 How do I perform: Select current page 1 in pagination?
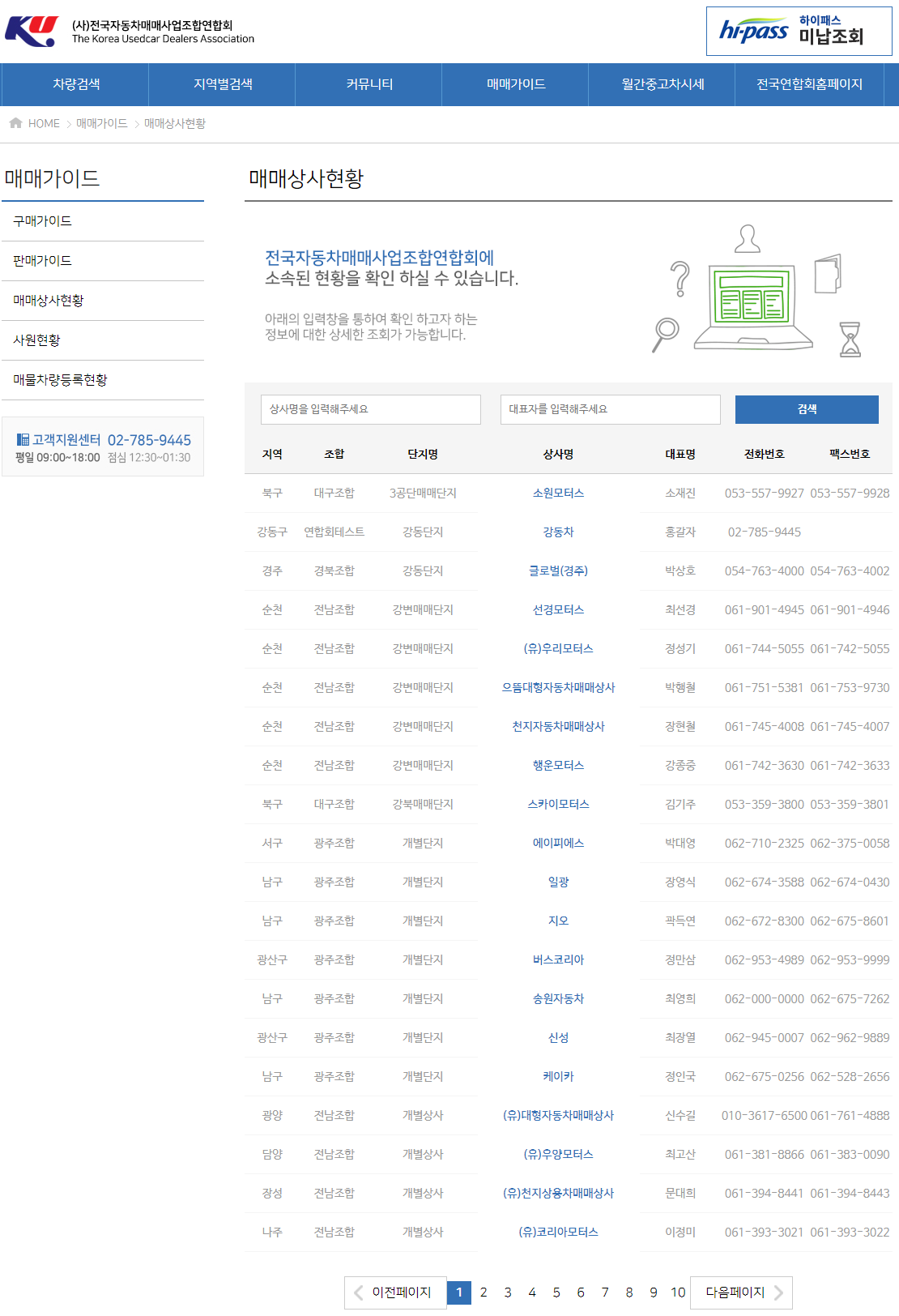459,1292
